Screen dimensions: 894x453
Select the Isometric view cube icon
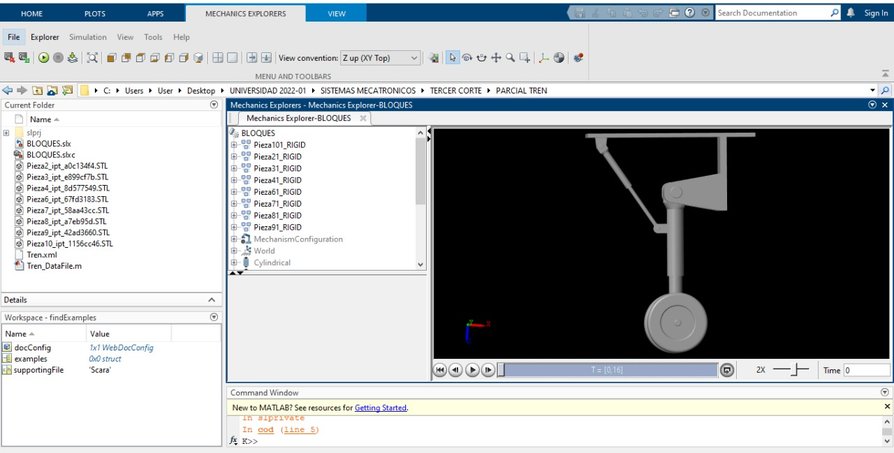click(198, 58)
